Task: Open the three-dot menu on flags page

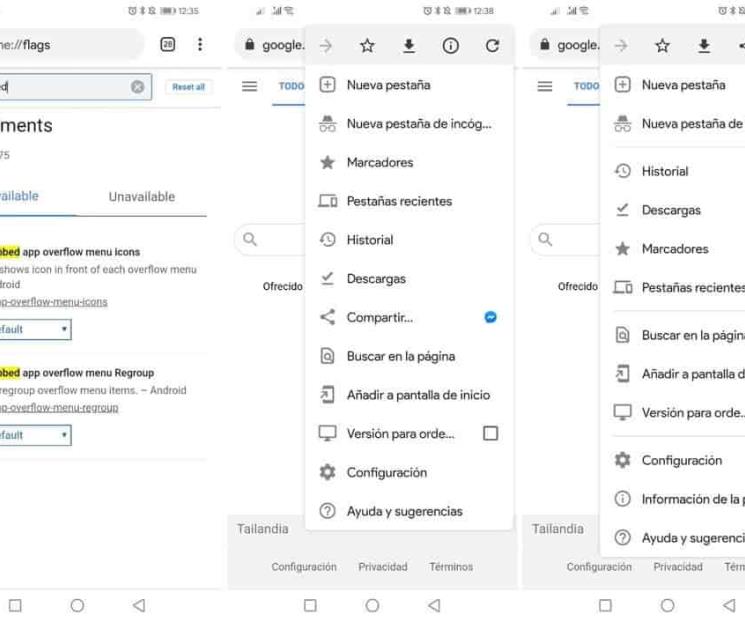Action: (200, 45)
